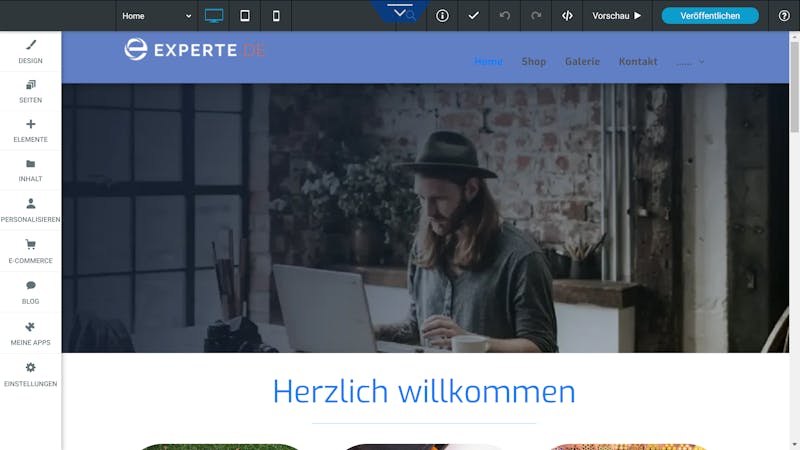This screenshot has height=450, width=800.
Task: Open the Personalisieren panel
Action: pyautogui.click(x=31, y=210)
